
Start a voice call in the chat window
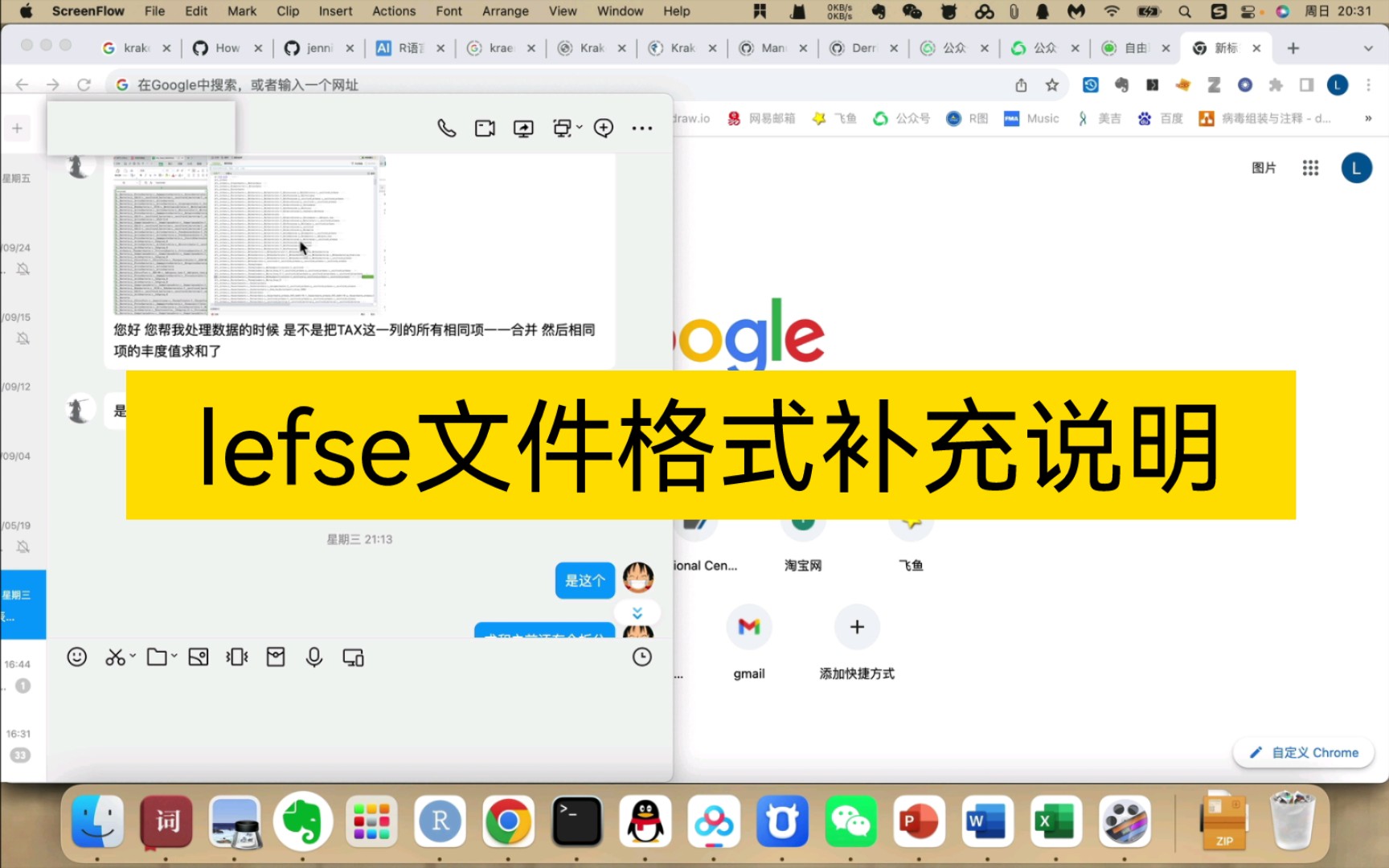point(447,127)
